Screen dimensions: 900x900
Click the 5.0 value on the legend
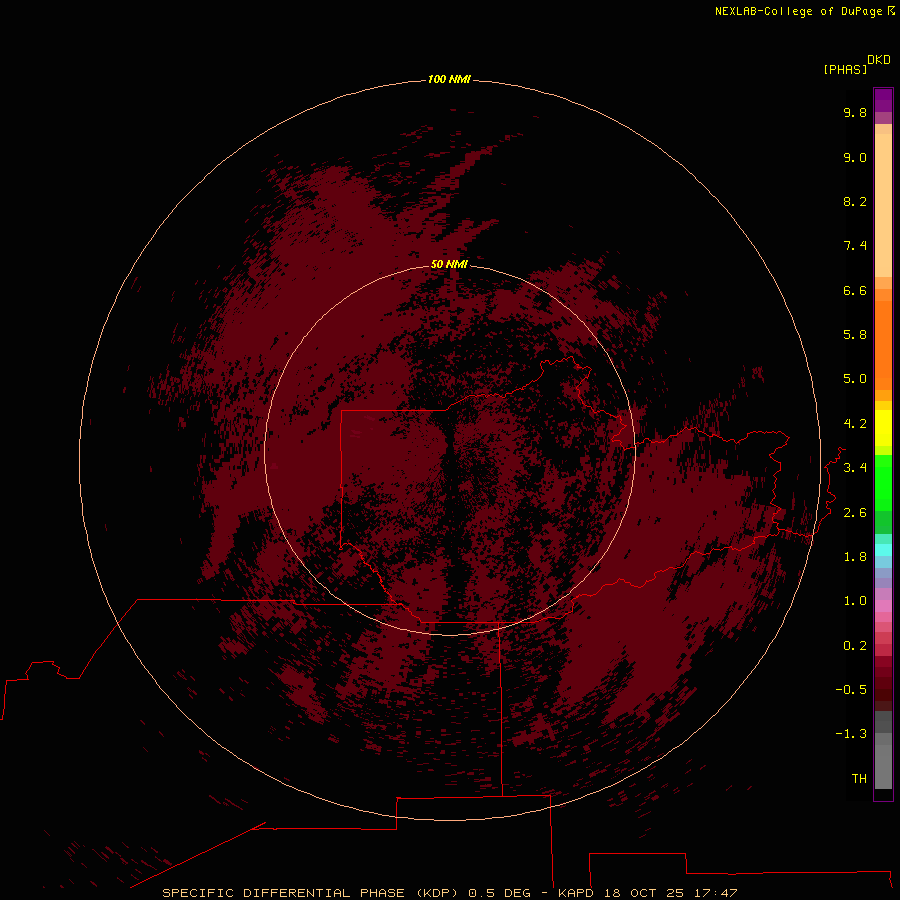tap(855, 379)
